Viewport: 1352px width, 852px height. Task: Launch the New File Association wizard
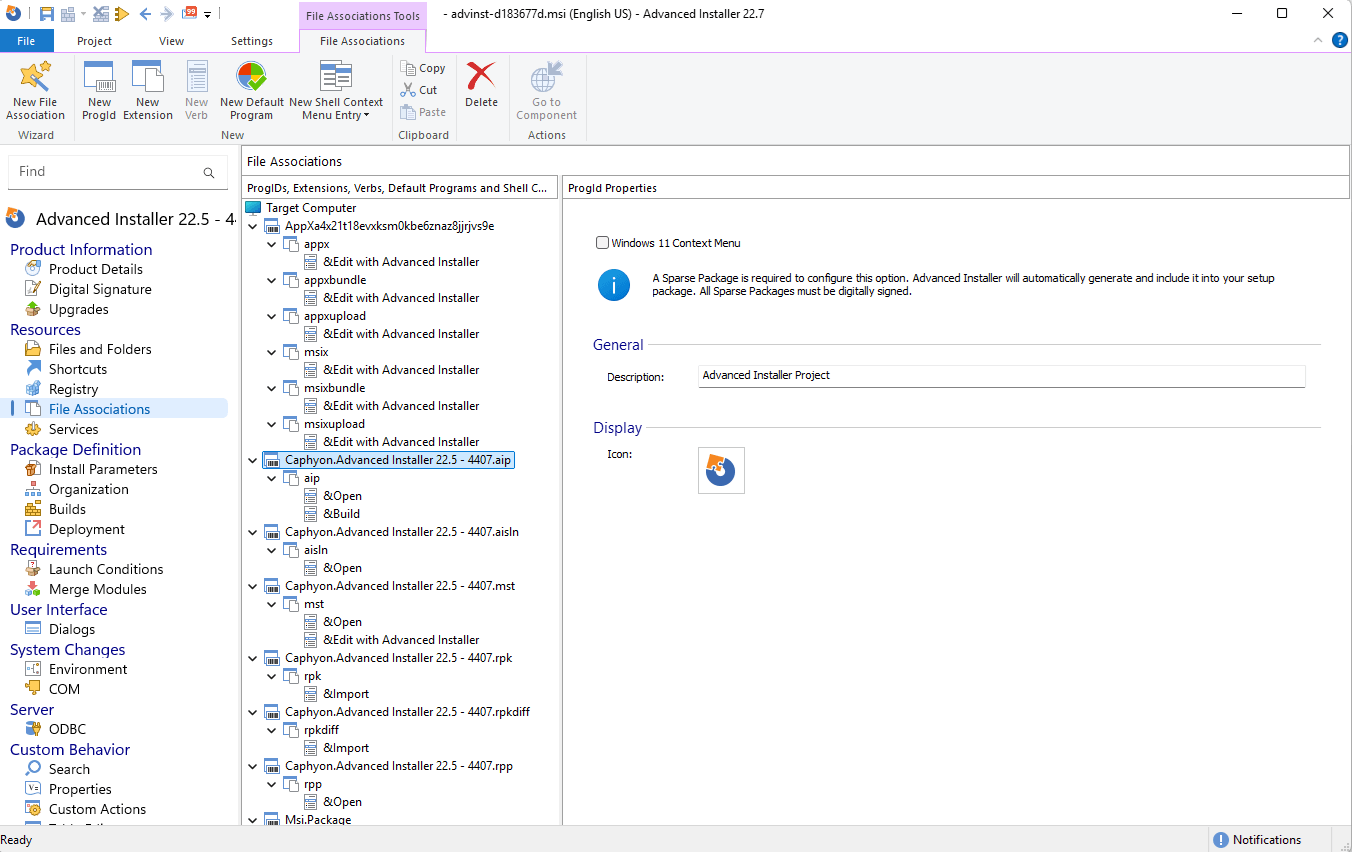click(35, 90)
